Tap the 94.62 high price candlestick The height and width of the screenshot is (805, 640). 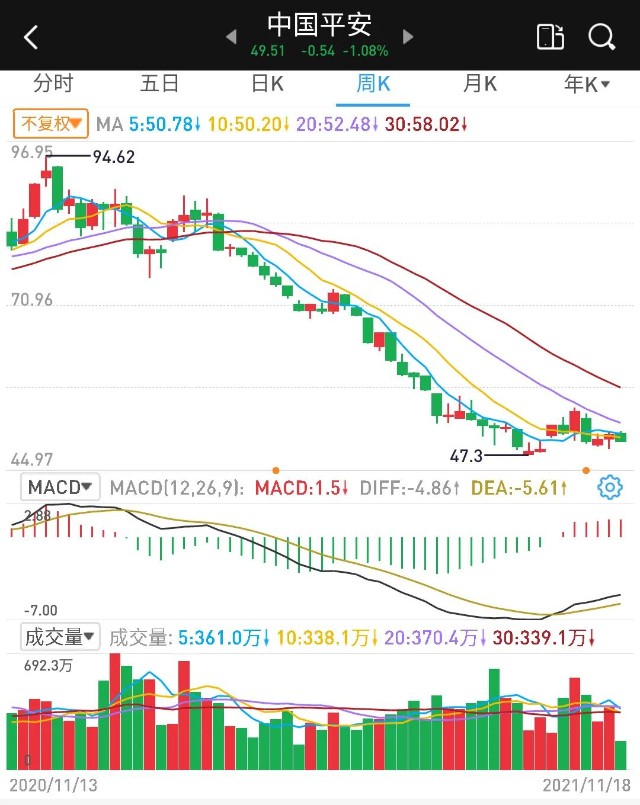pyautogui.click(x=46, y=175)
